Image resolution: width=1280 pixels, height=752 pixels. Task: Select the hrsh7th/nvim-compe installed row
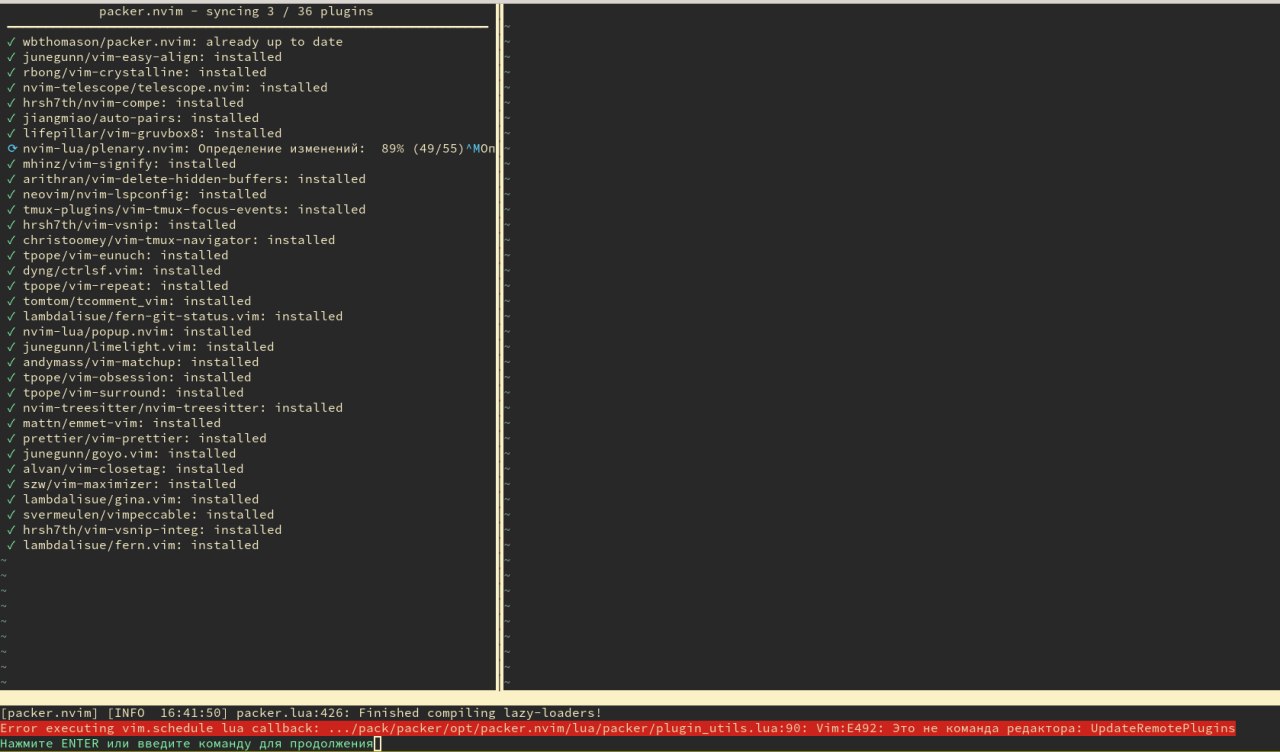click(x=125, y=103)
